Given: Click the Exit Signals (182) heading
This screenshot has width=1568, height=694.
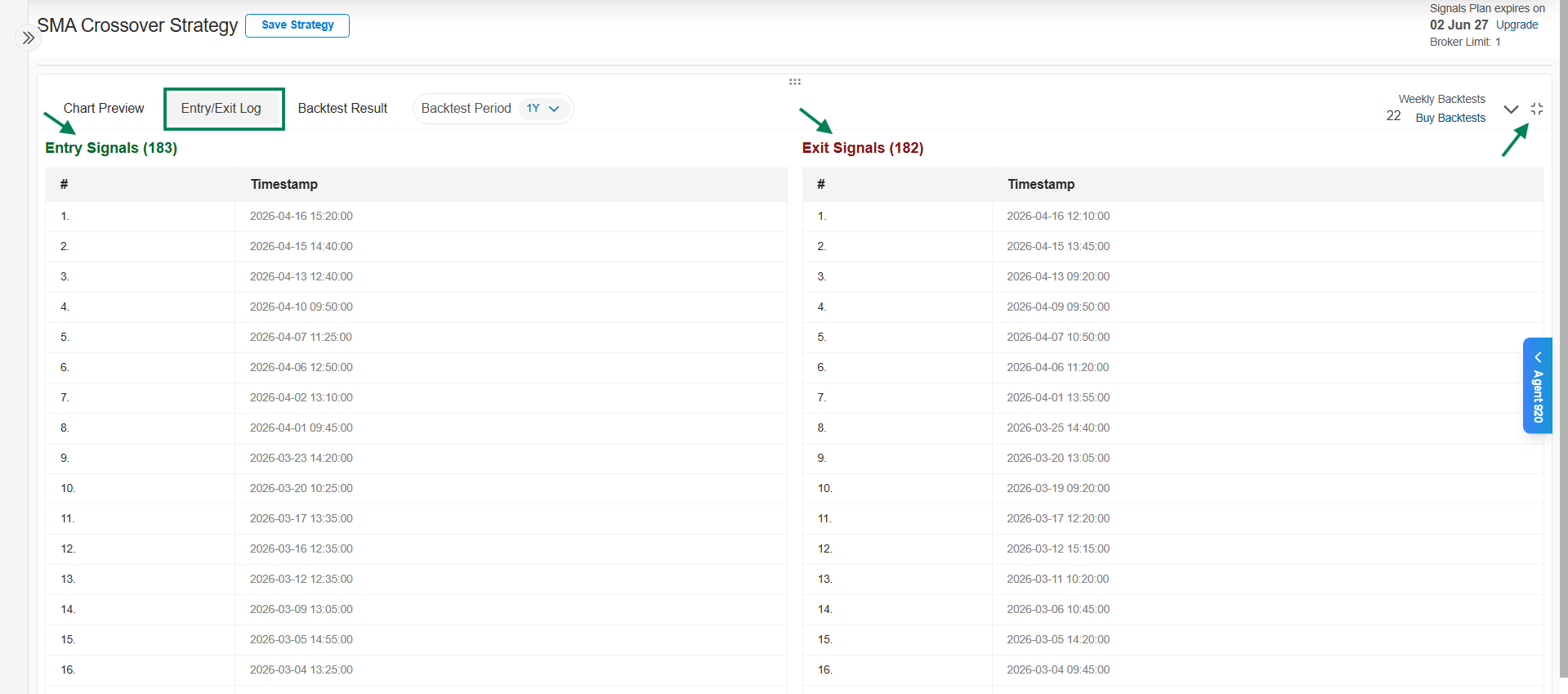Looking at the screenshot, I should click(x=862, y=148).
